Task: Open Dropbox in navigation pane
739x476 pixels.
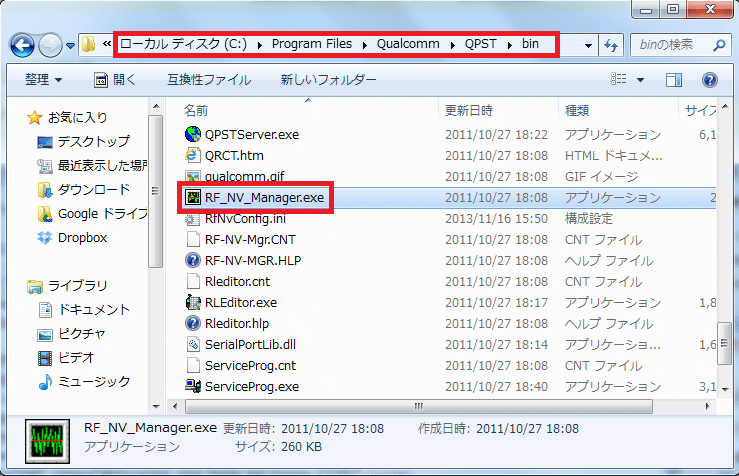Action: click(x=82, y=238)
